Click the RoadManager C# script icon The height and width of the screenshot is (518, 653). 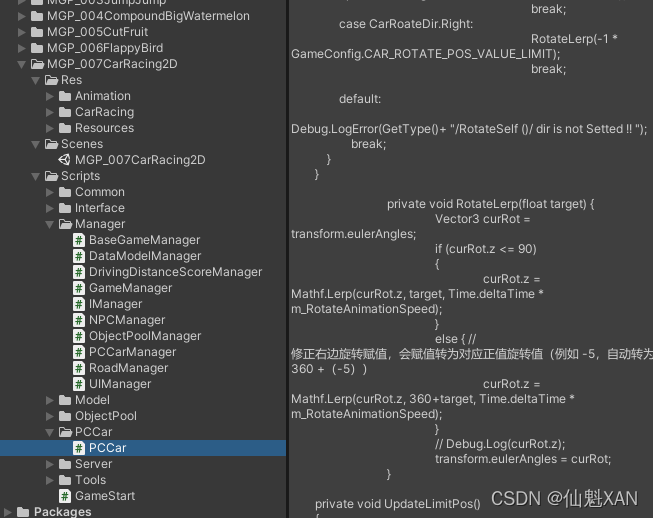[79, 368]
